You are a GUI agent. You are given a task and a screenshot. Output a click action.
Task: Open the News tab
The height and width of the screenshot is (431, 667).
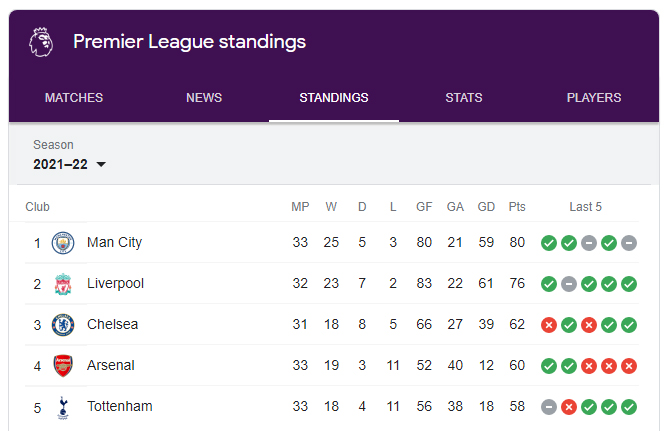[x=204, y=98]
